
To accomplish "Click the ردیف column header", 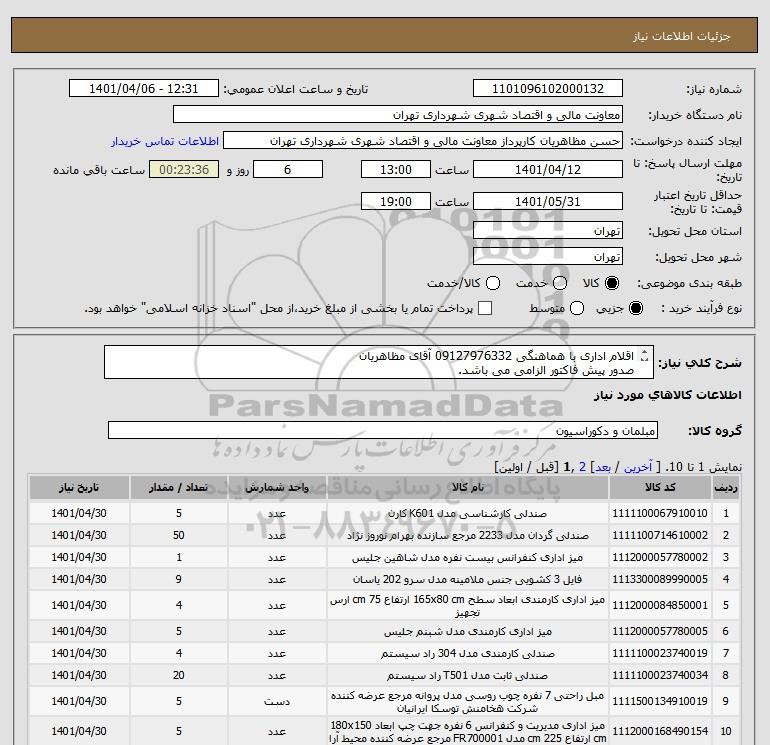I will [726, 488].
